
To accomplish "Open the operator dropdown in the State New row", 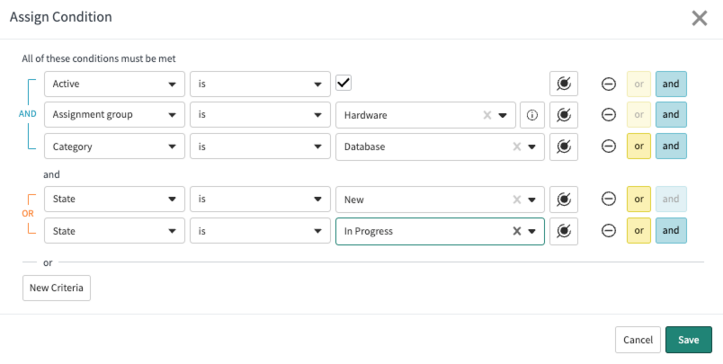I will (260, 199).
